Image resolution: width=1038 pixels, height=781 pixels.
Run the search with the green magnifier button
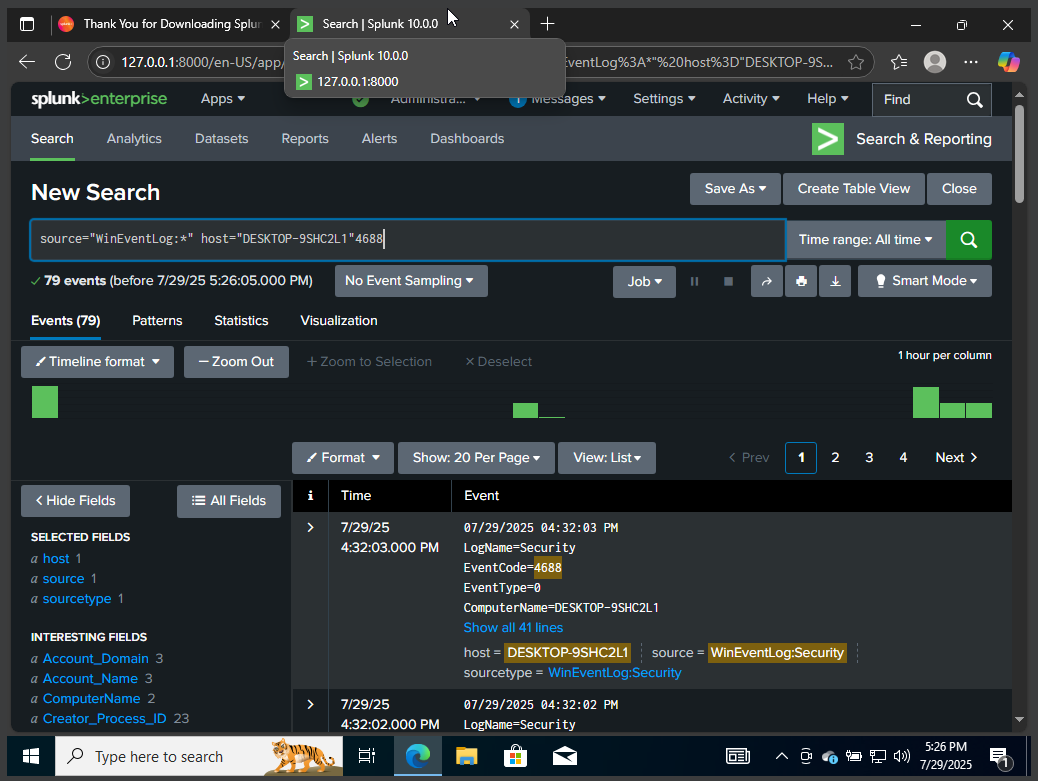pos(968,240)
